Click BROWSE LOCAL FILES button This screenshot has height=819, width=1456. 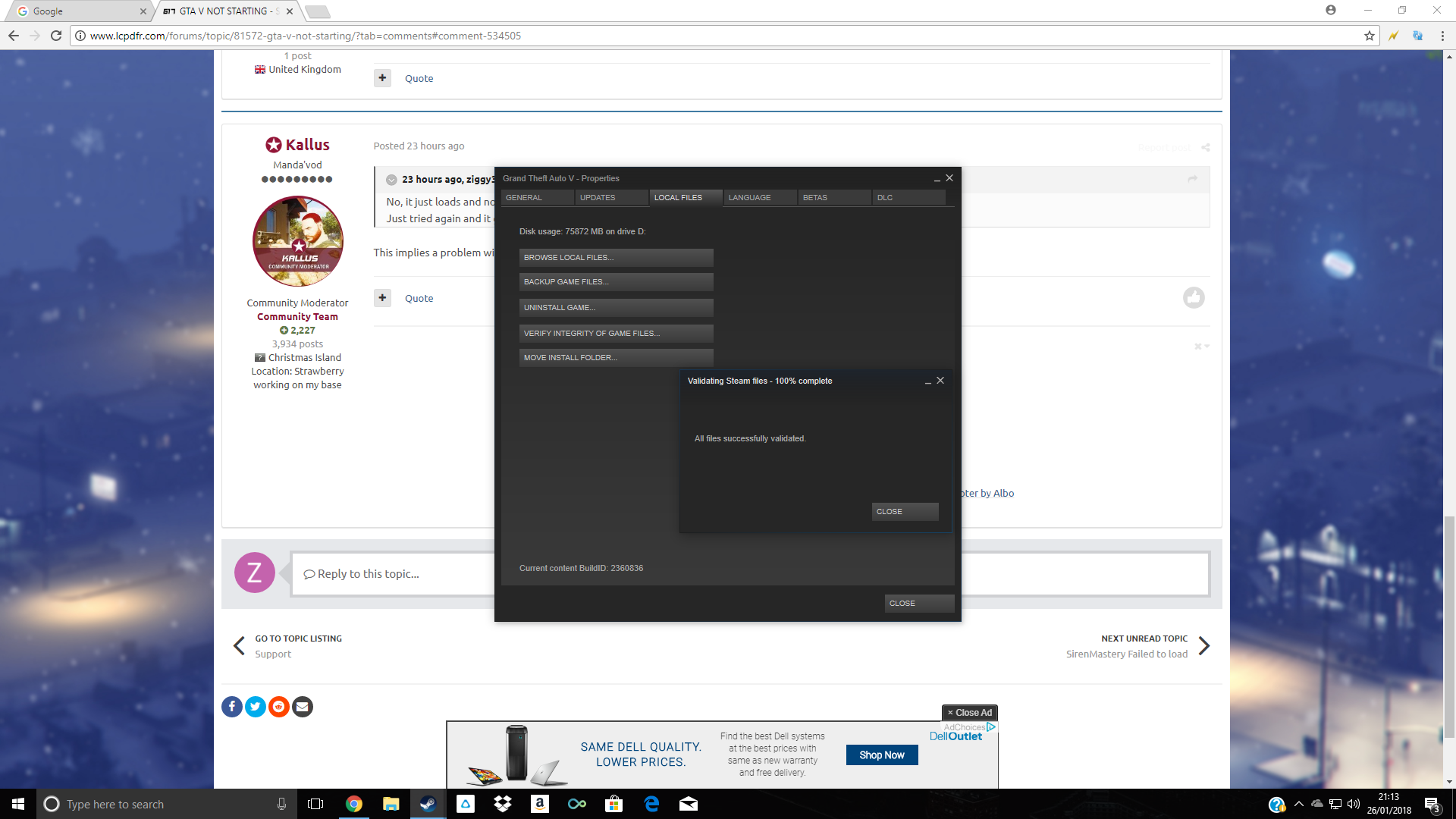[x=616, y=257]
